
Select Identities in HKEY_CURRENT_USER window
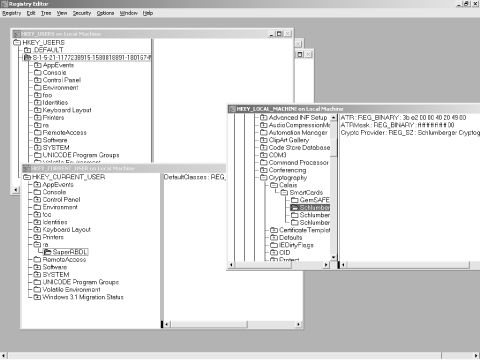[x=55, y=222]
